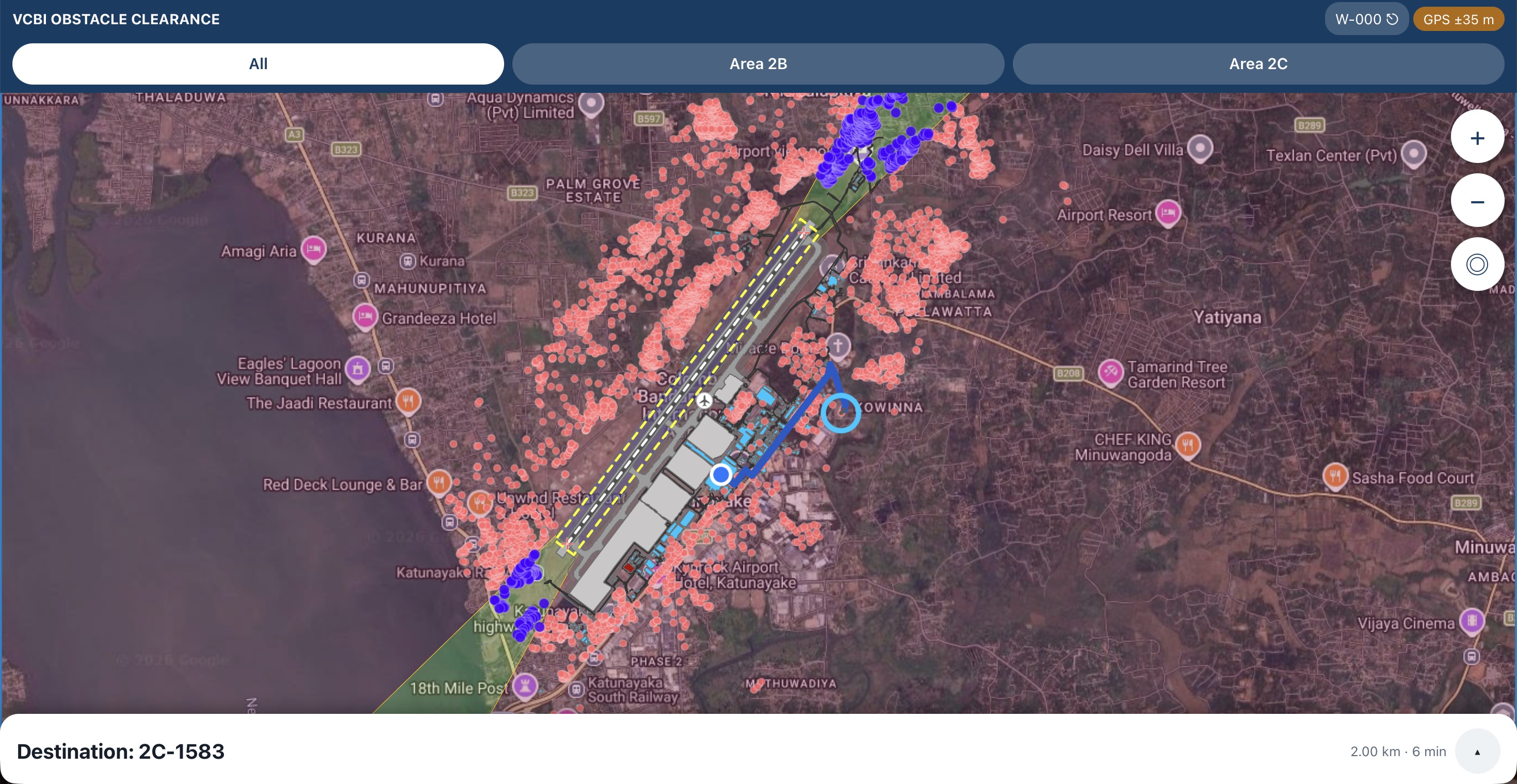Click the Yatiyana place label
Image resolution: width=1517 pixels, height=784 pixels.
pos(1226,317)
